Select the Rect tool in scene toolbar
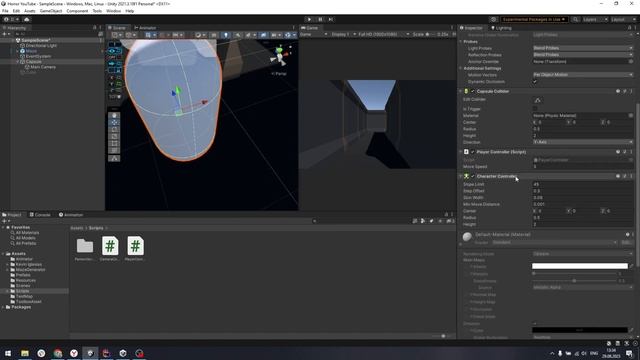640x360 pixels. 114,143
